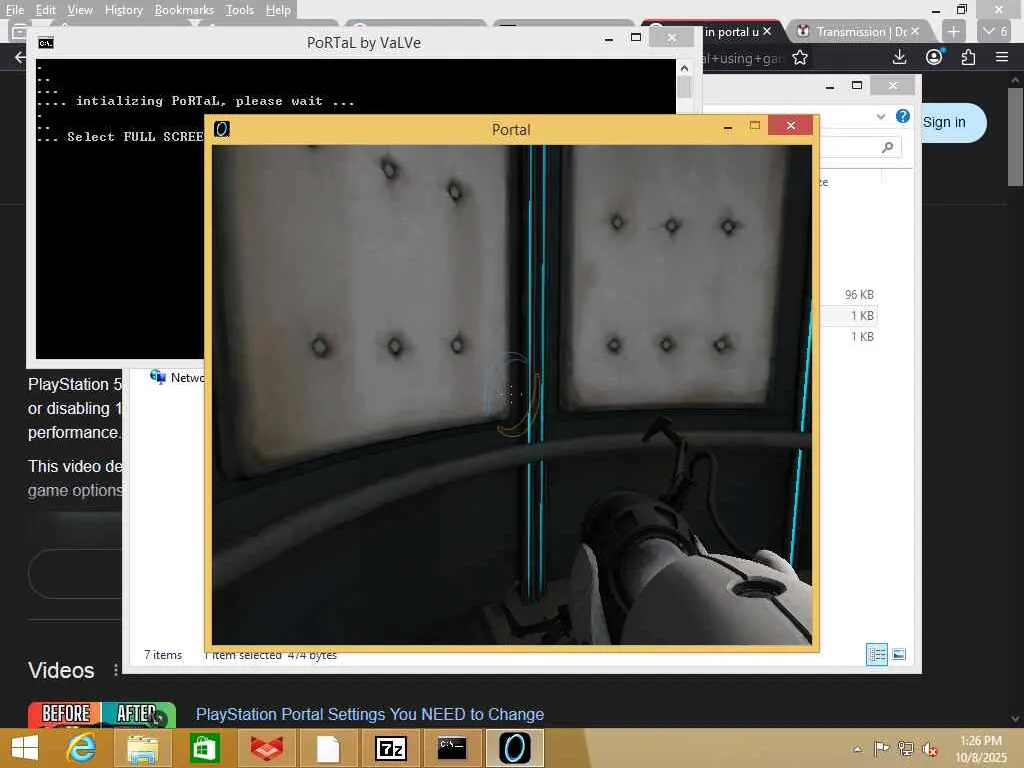Open the browser extensions icon
1024x768 pixels.
(968, 57)
